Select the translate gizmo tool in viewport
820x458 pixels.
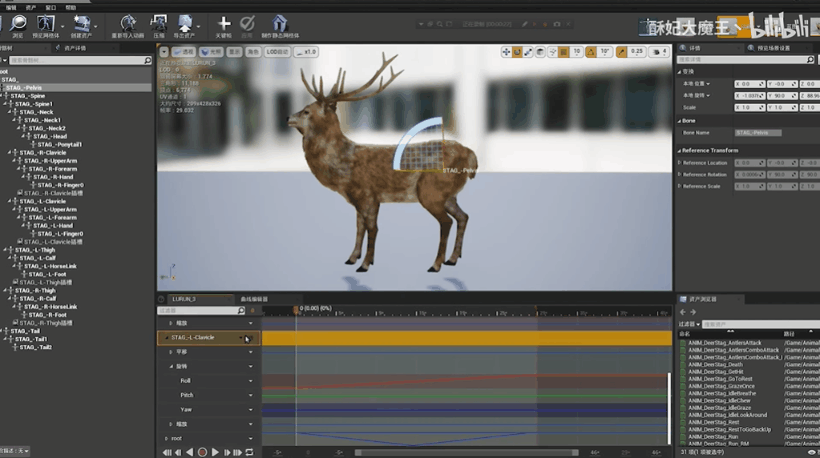coord(506,52)
